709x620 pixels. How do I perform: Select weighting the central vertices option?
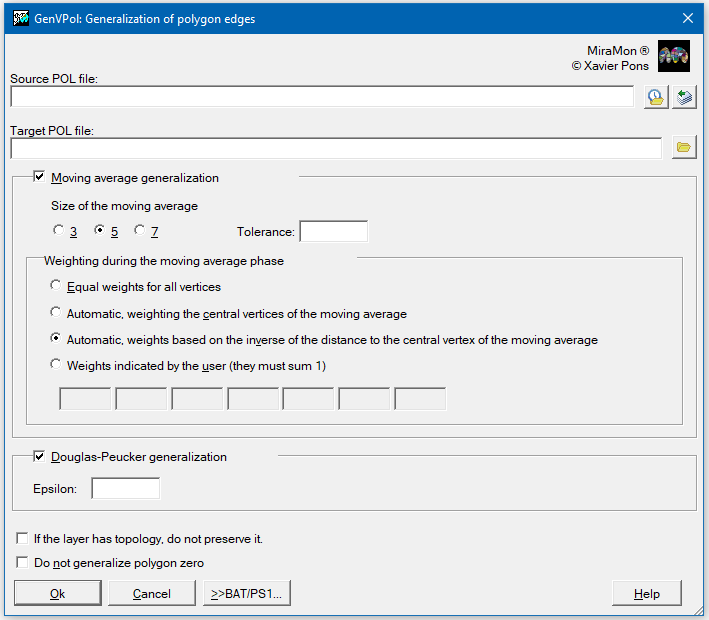[x=56, y=312]
